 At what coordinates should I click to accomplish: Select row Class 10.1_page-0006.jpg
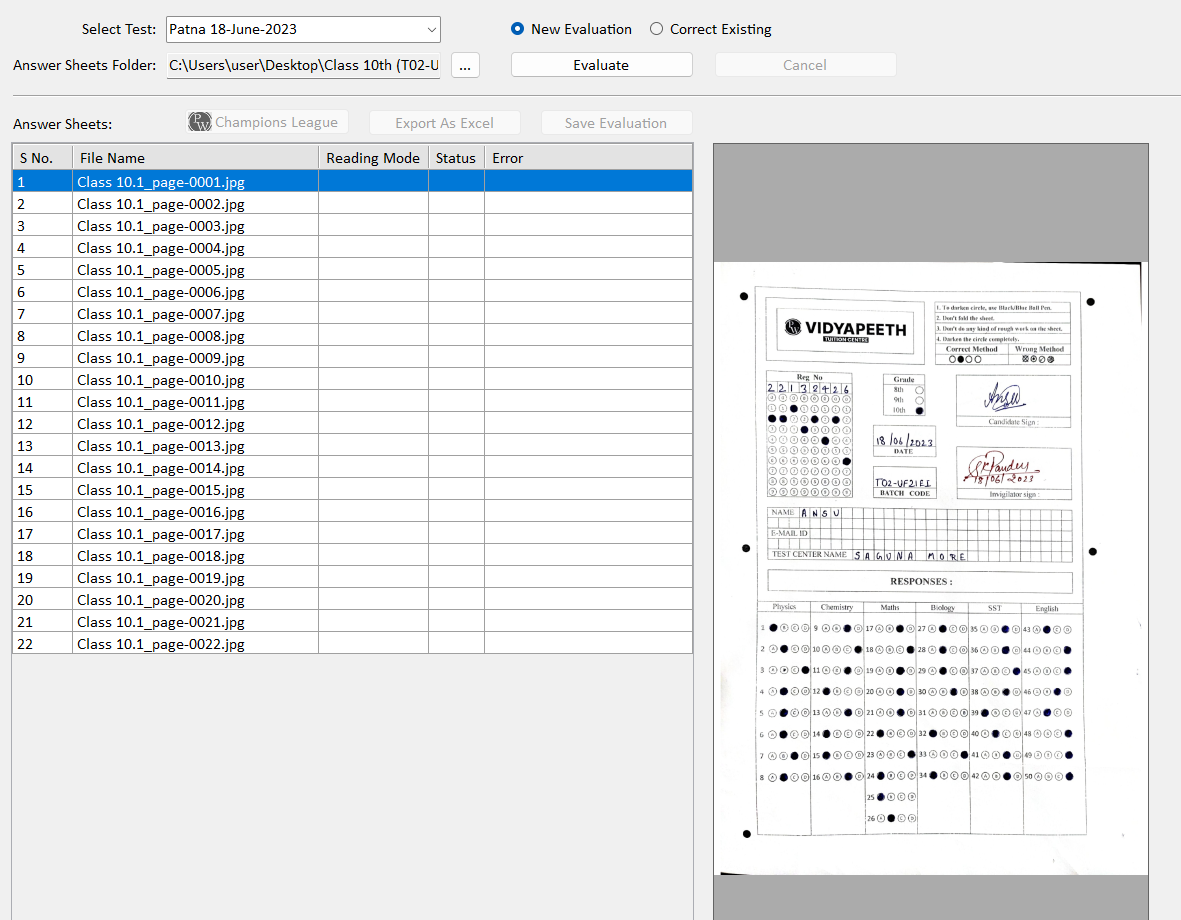(x=352, y=292)
